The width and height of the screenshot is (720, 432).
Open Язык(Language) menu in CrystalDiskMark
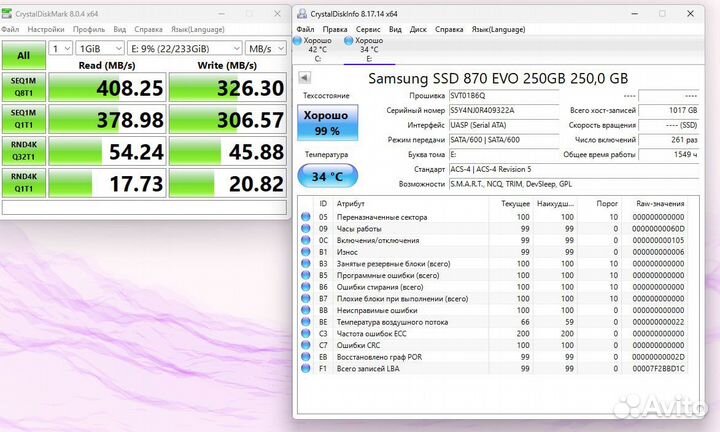tap(198, 29)
